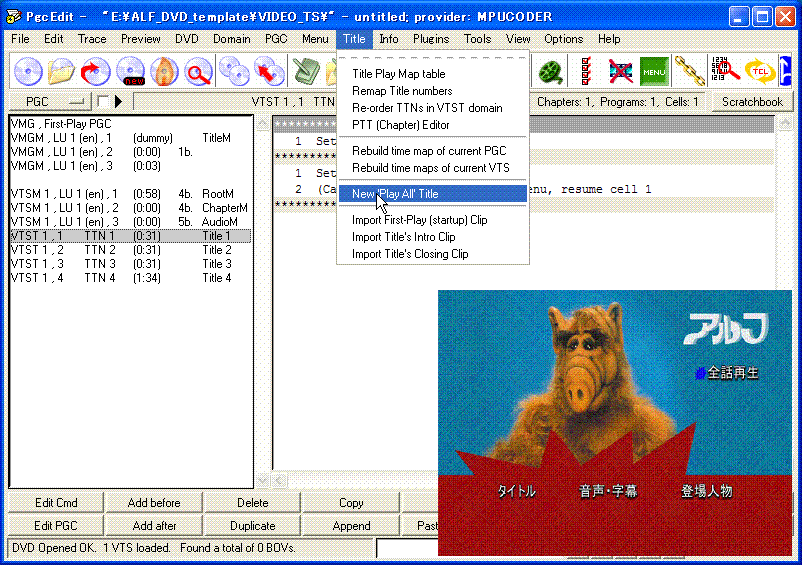Select New 'Play All' Title

pyautogui.click(x=433, y=194)
